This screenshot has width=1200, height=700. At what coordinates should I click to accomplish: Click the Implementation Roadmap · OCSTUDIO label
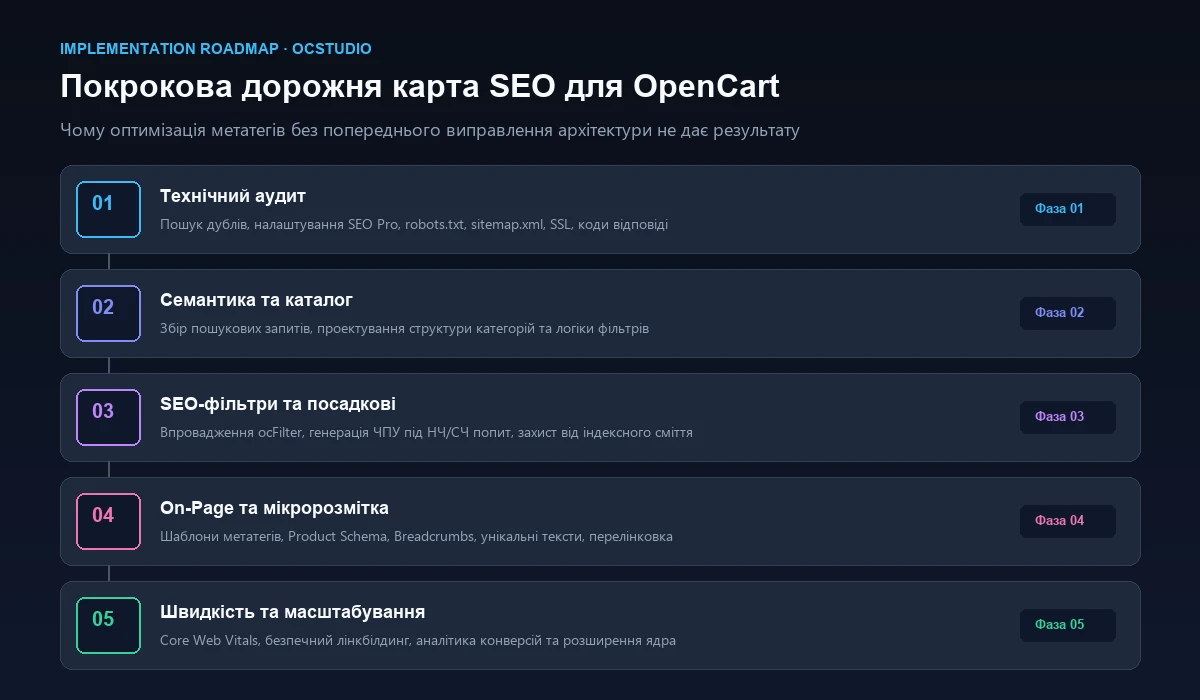[x=216, y=49]
